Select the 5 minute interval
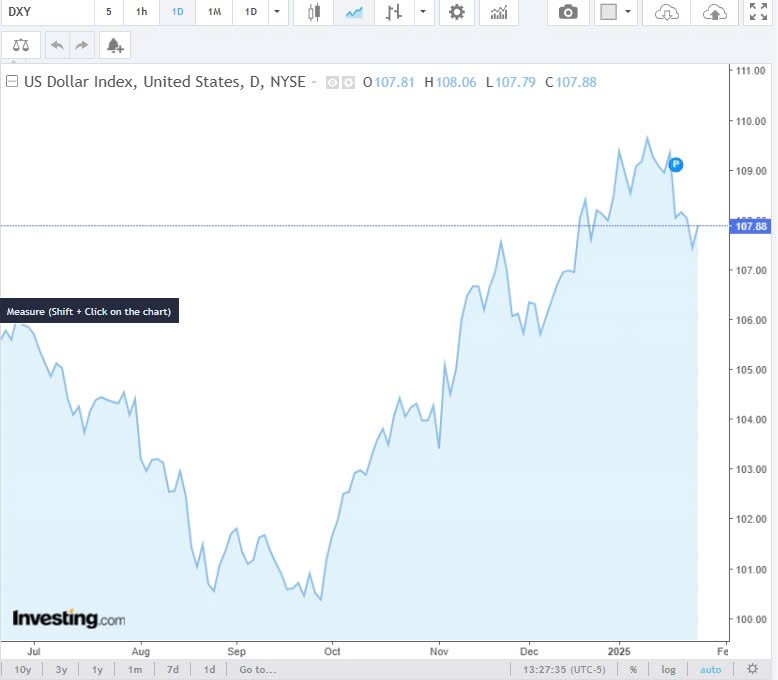The height and width of the screenshot is (680, 778). click(109, 11)
